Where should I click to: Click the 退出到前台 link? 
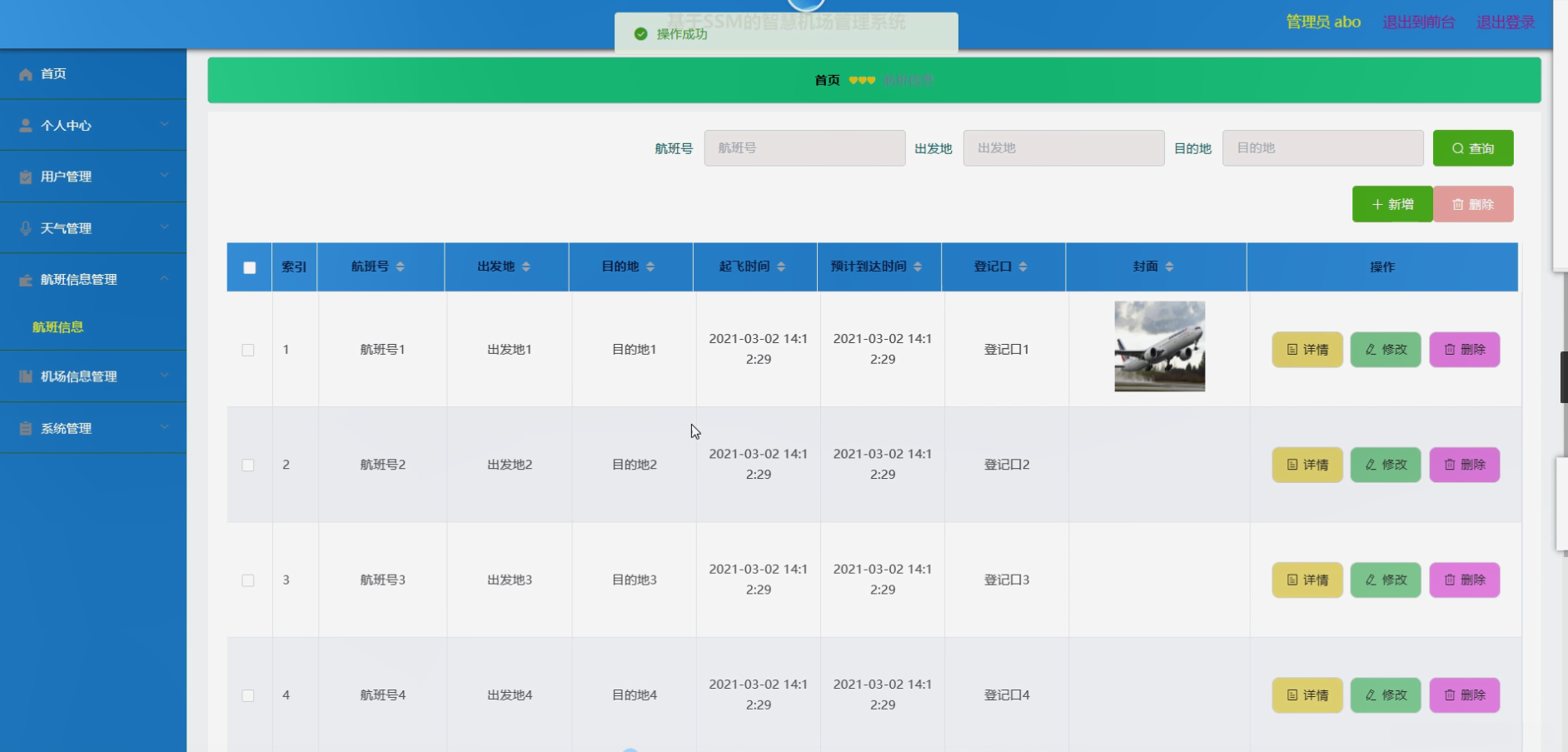1419,22
